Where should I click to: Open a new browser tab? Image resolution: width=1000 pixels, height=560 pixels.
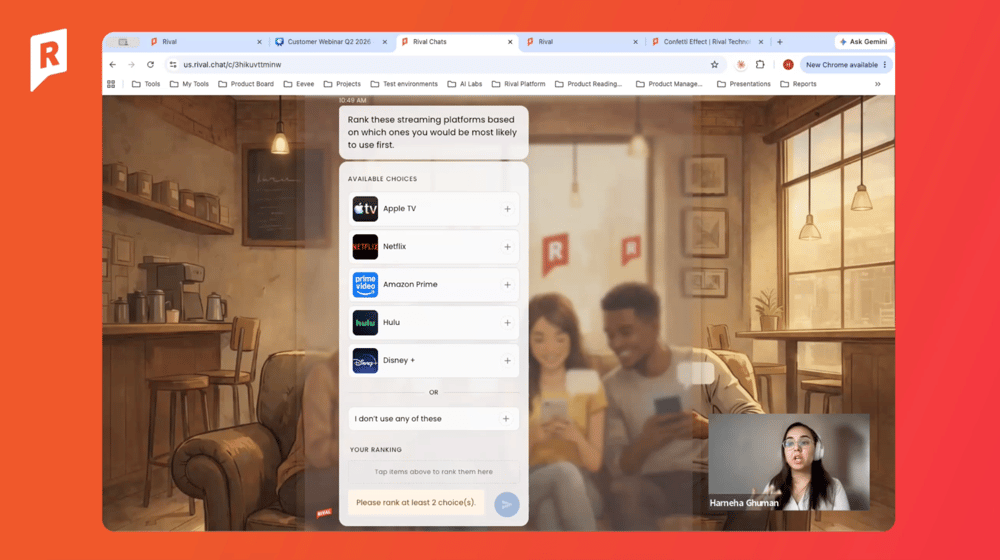tap(779, 42)
